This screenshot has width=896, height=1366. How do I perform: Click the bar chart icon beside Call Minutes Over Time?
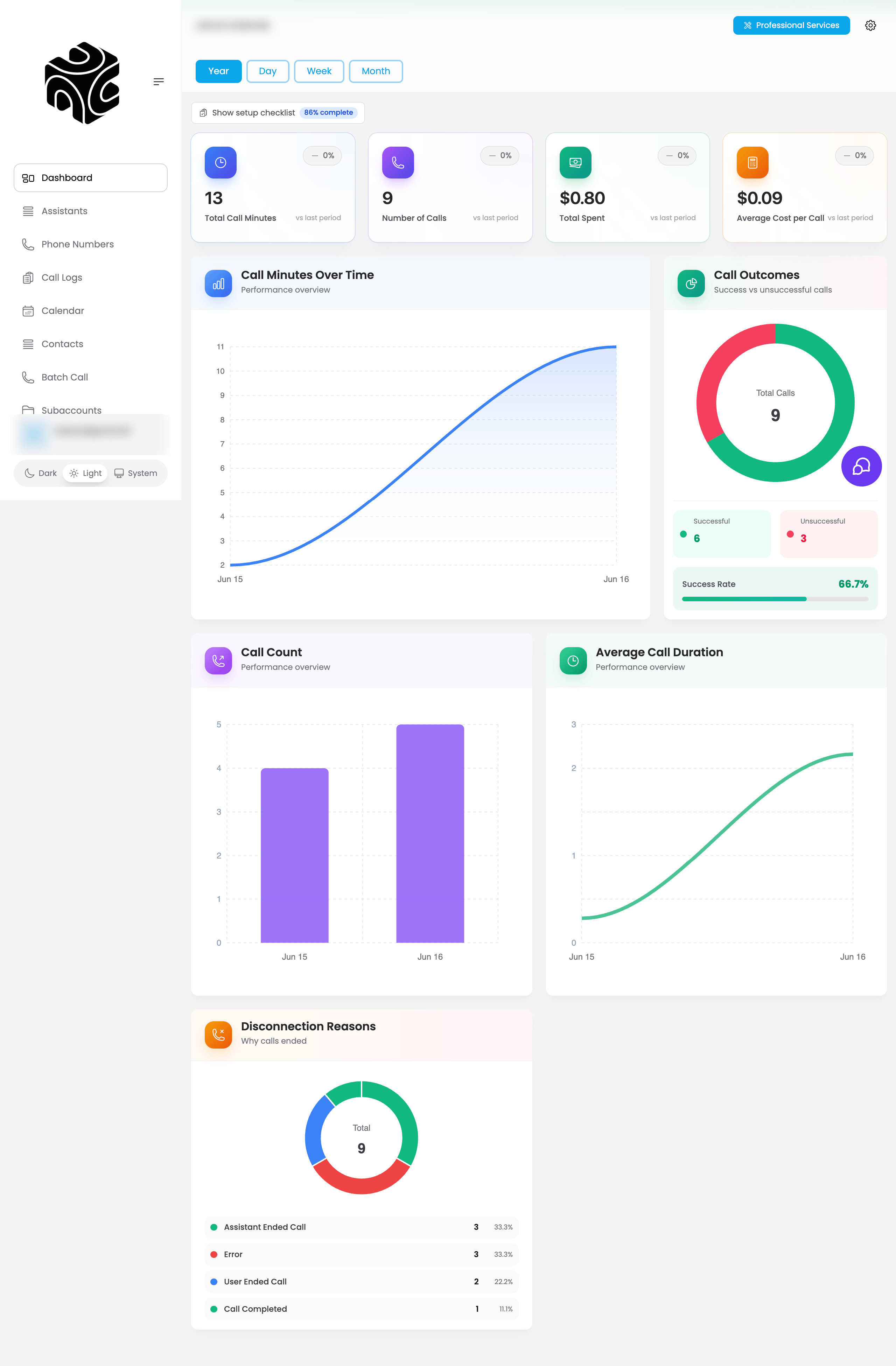pyautogui.click(x=218, y=283)
